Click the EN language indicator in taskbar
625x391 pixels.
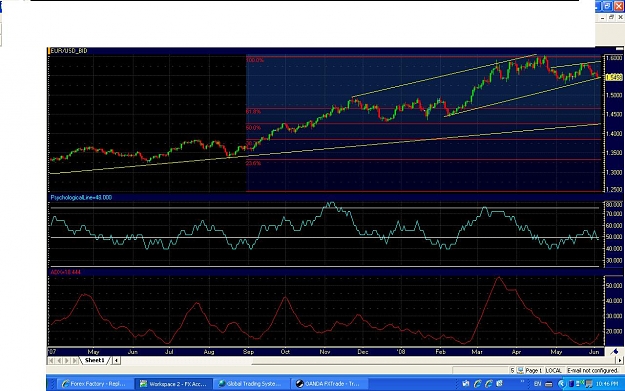[x=538, y=384]
